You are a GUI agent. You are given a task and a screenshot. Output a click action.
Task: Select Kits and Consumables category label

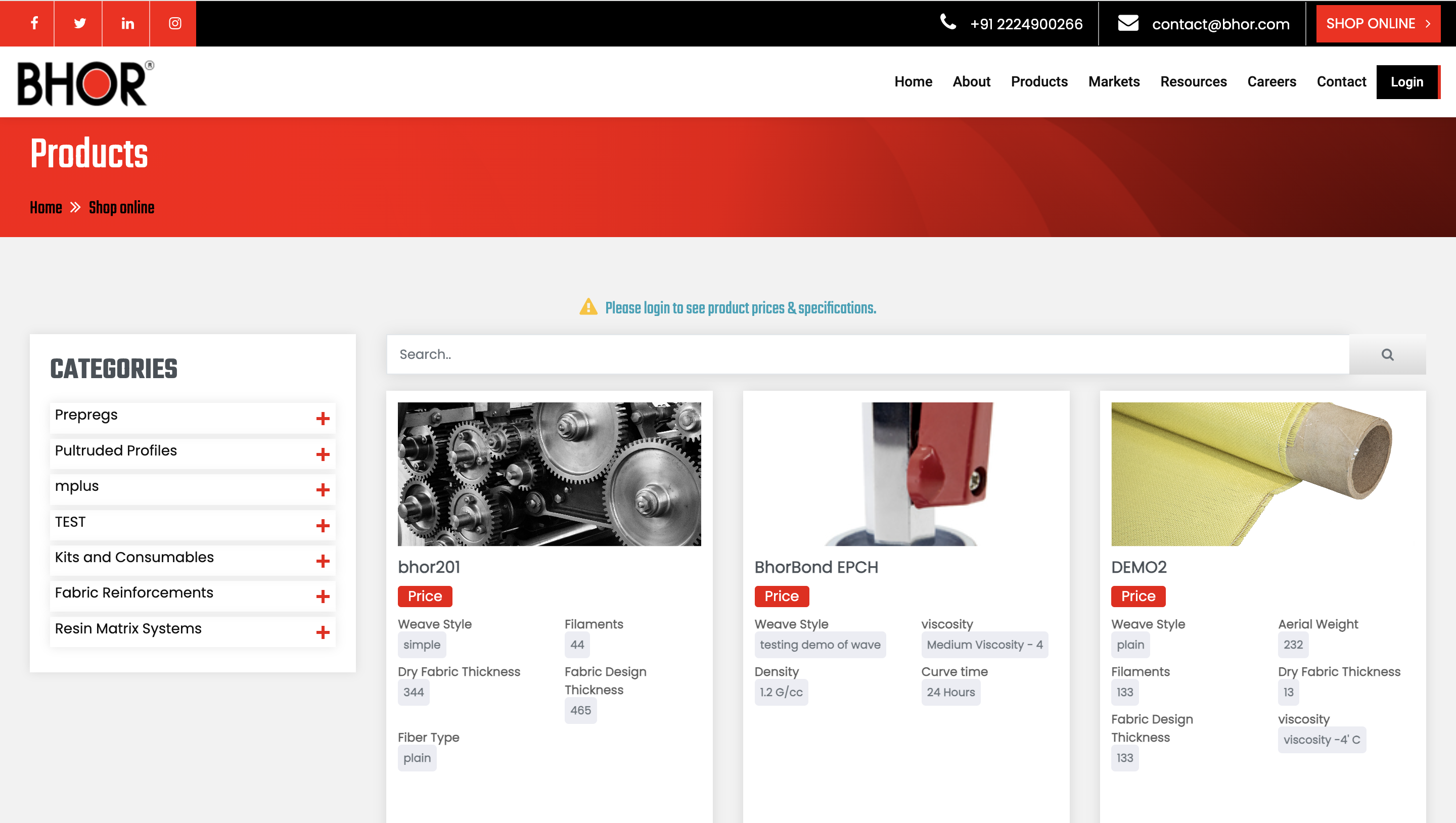pyautogui.click(x=134, y=557)
